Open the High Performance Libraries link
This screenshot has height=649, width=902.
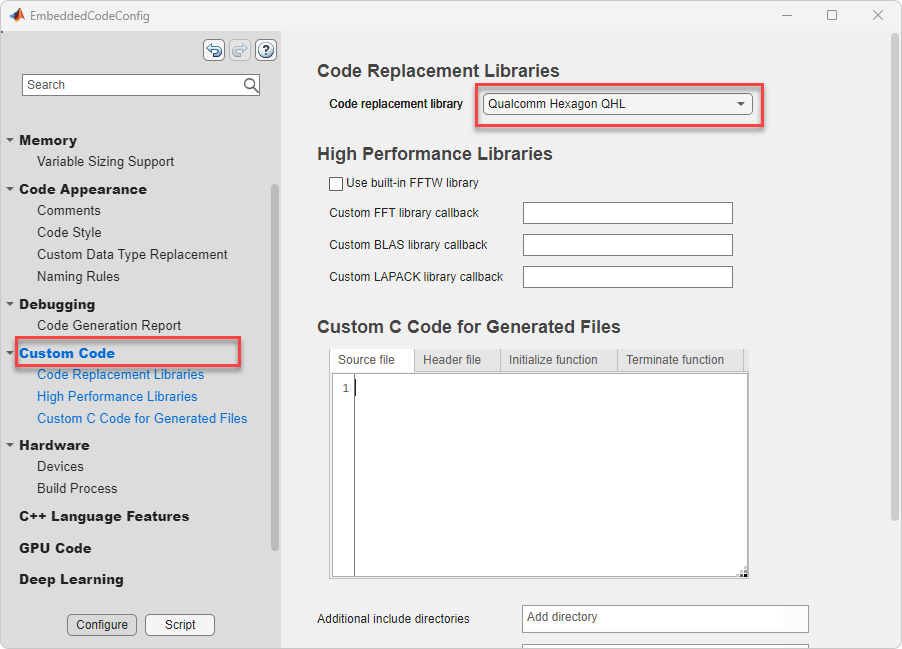click(117, 397)
